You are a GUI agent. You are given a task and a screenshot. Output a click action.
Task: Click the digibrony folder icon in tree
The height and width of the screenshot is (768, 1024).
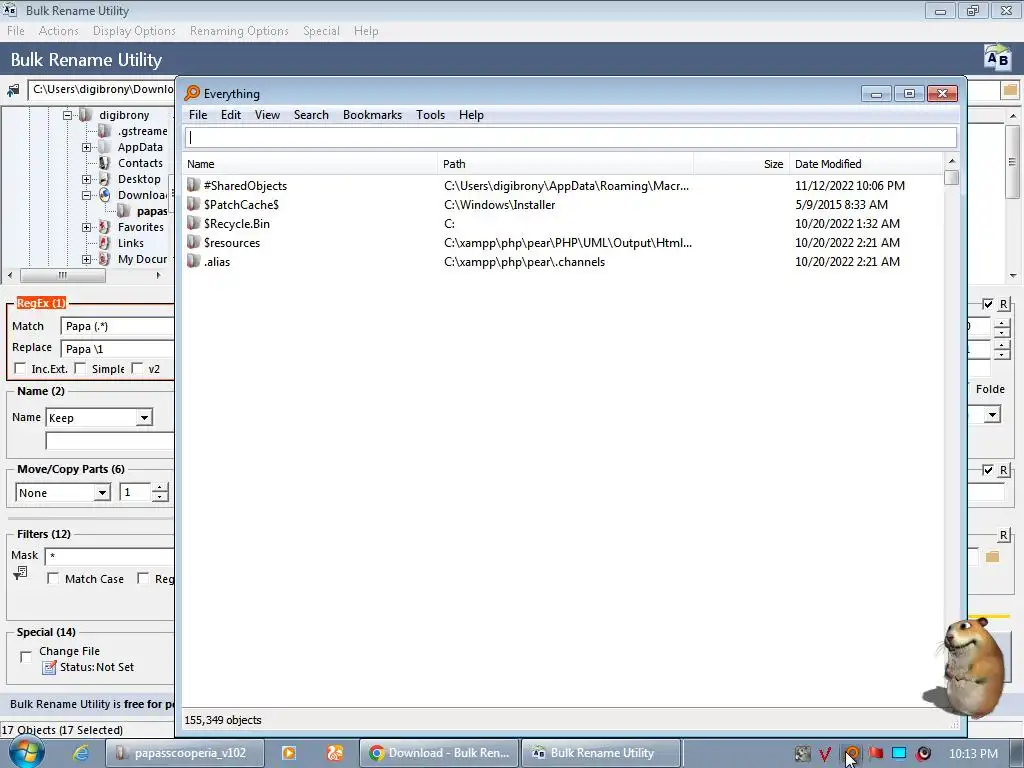[x=86, y=115]
